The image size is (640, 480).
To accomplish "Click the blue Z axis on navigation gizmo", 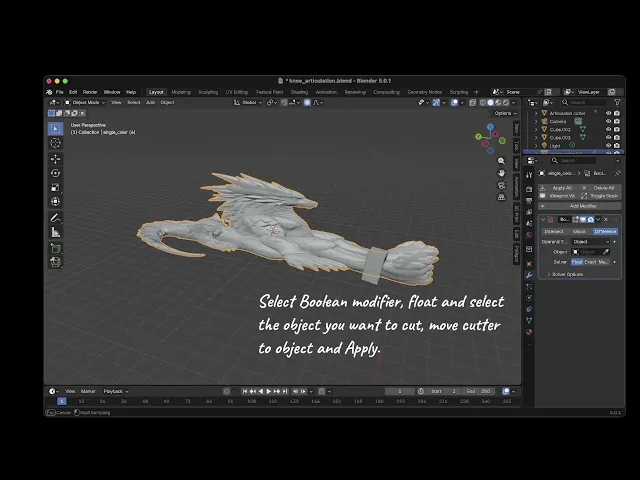I will point(490,127).
